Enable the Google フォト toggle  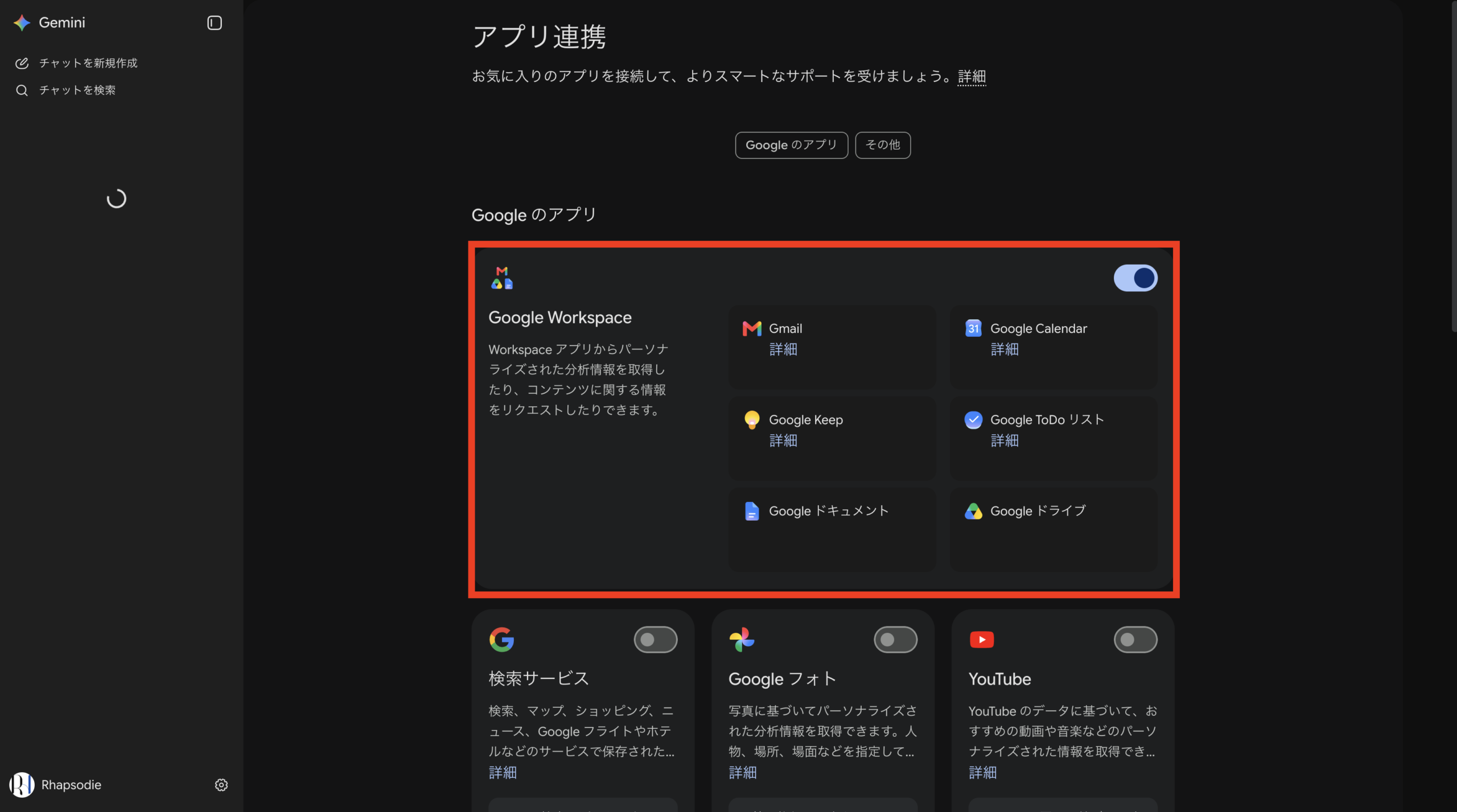[896, 640]
